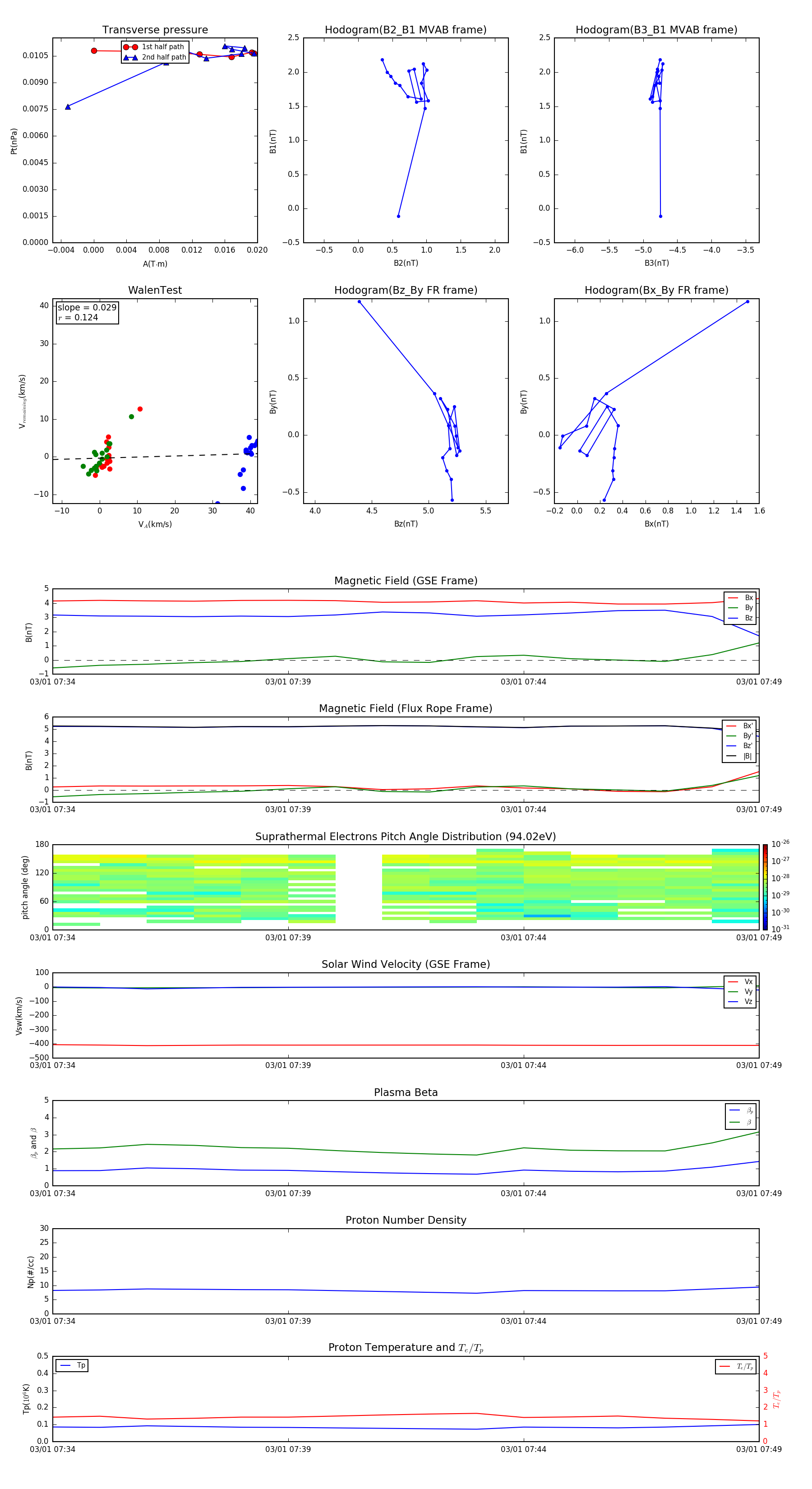Click the '10^-26' colorbar tick label

pos(780,843)
